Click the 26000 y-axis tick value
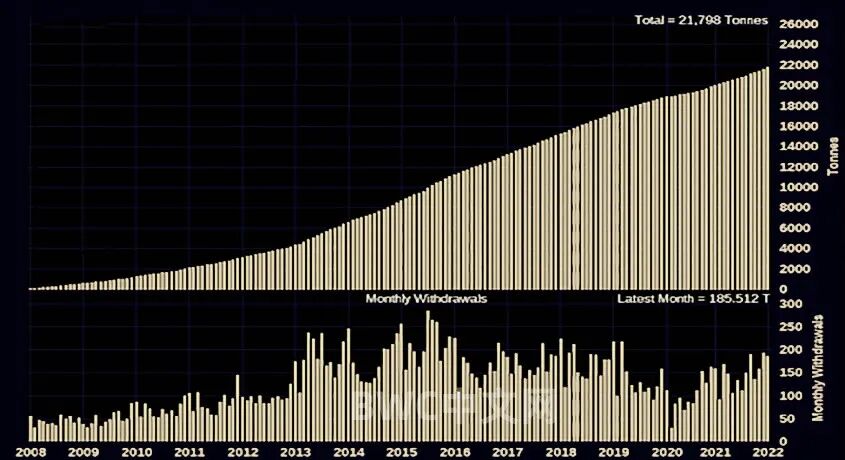The height and width of the screenshot is (460, 845). (x=798, y=24)
